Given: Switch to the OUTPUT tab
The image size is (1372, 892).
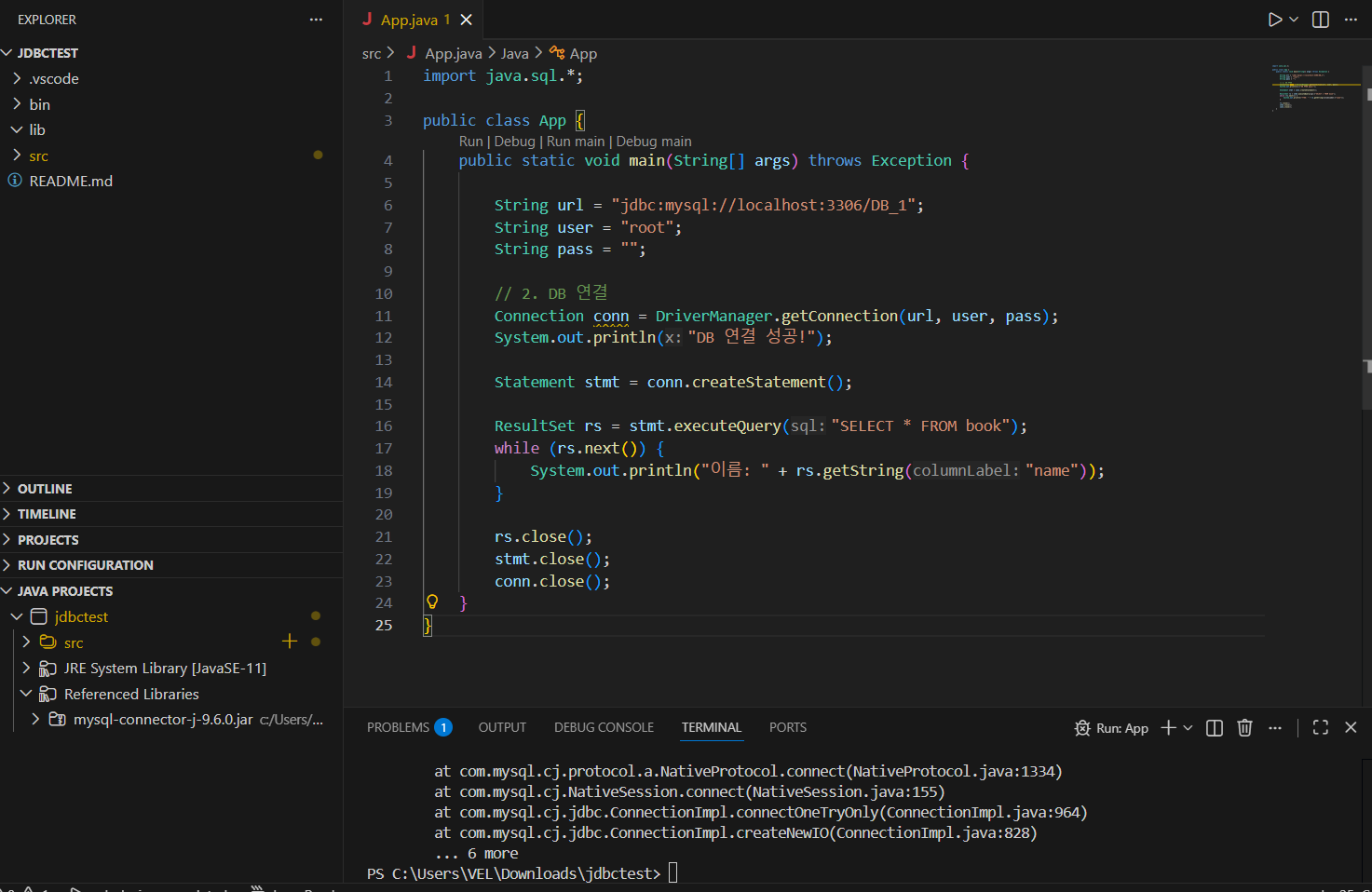Looking at the screenshot, I should 502,727.
